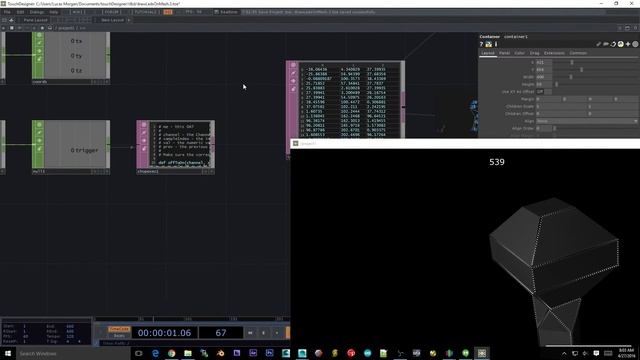
Task: Click the comment pencil icon in parameters
Action: click(x=598, y=44)
